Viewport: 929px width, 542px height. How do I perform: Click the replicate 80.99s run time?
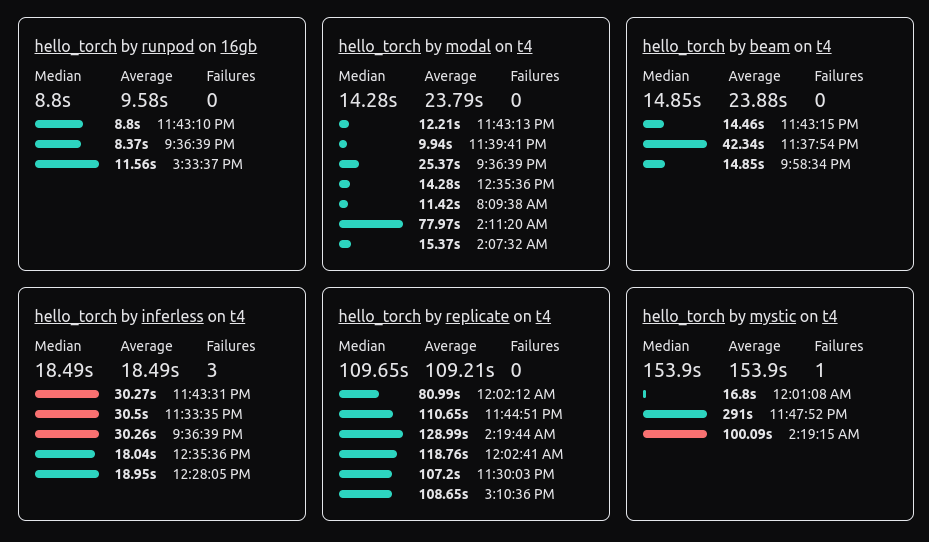pos(439,394)
